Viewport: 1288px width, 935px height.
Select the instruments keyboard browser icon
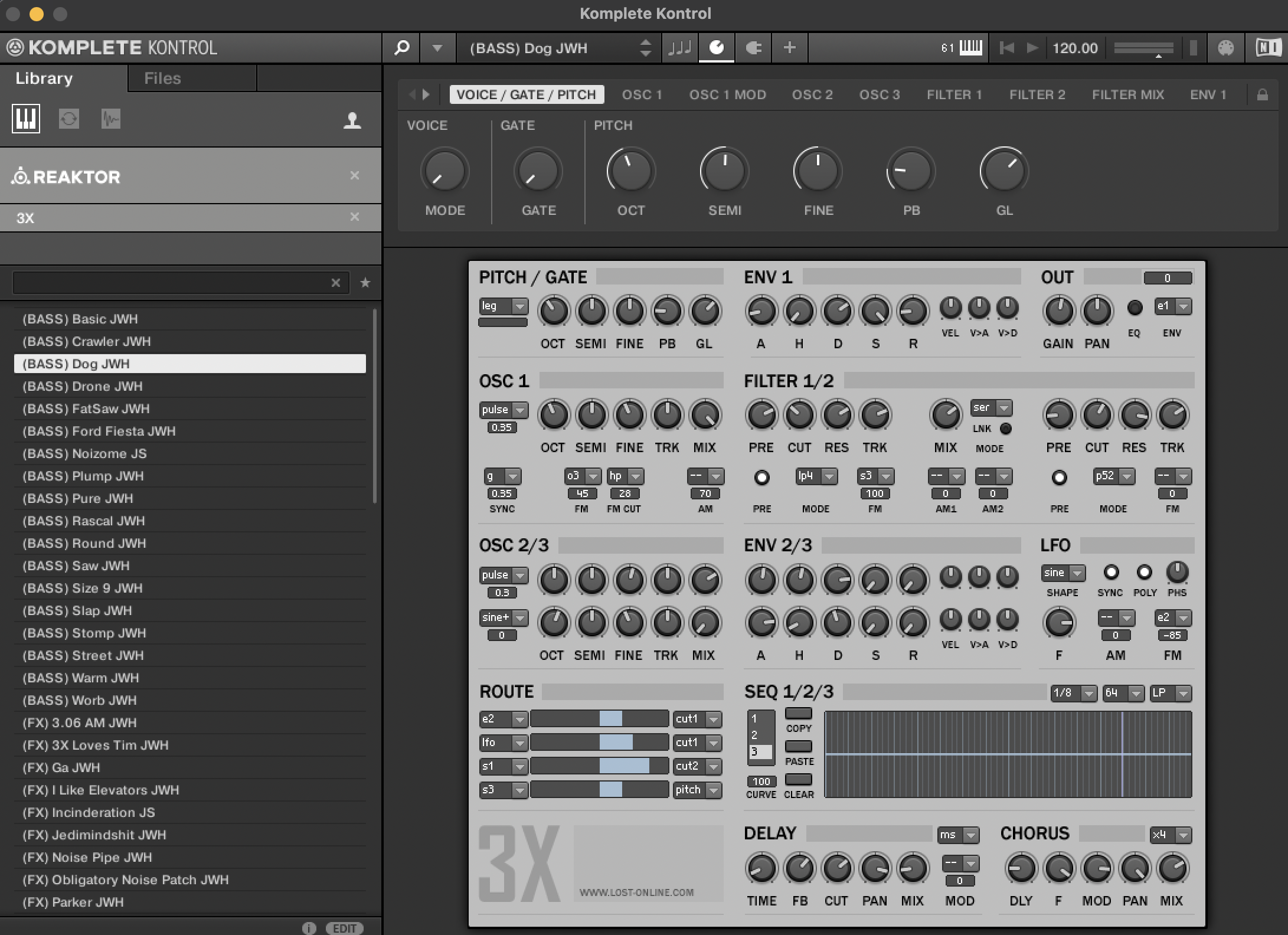click(x=26, y=119)
